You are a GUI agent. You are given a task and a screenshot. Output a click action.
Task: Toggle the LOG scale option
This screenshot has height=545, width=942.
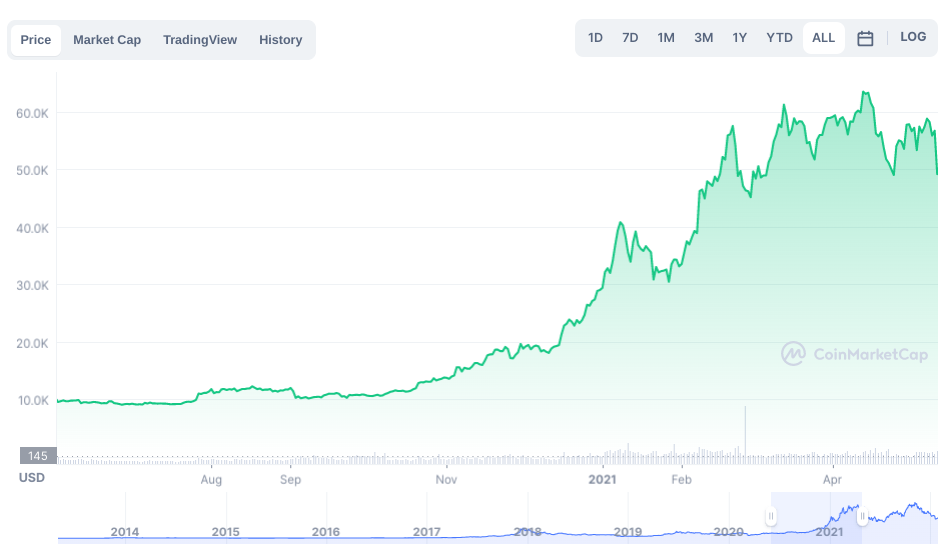coord(913,37)
